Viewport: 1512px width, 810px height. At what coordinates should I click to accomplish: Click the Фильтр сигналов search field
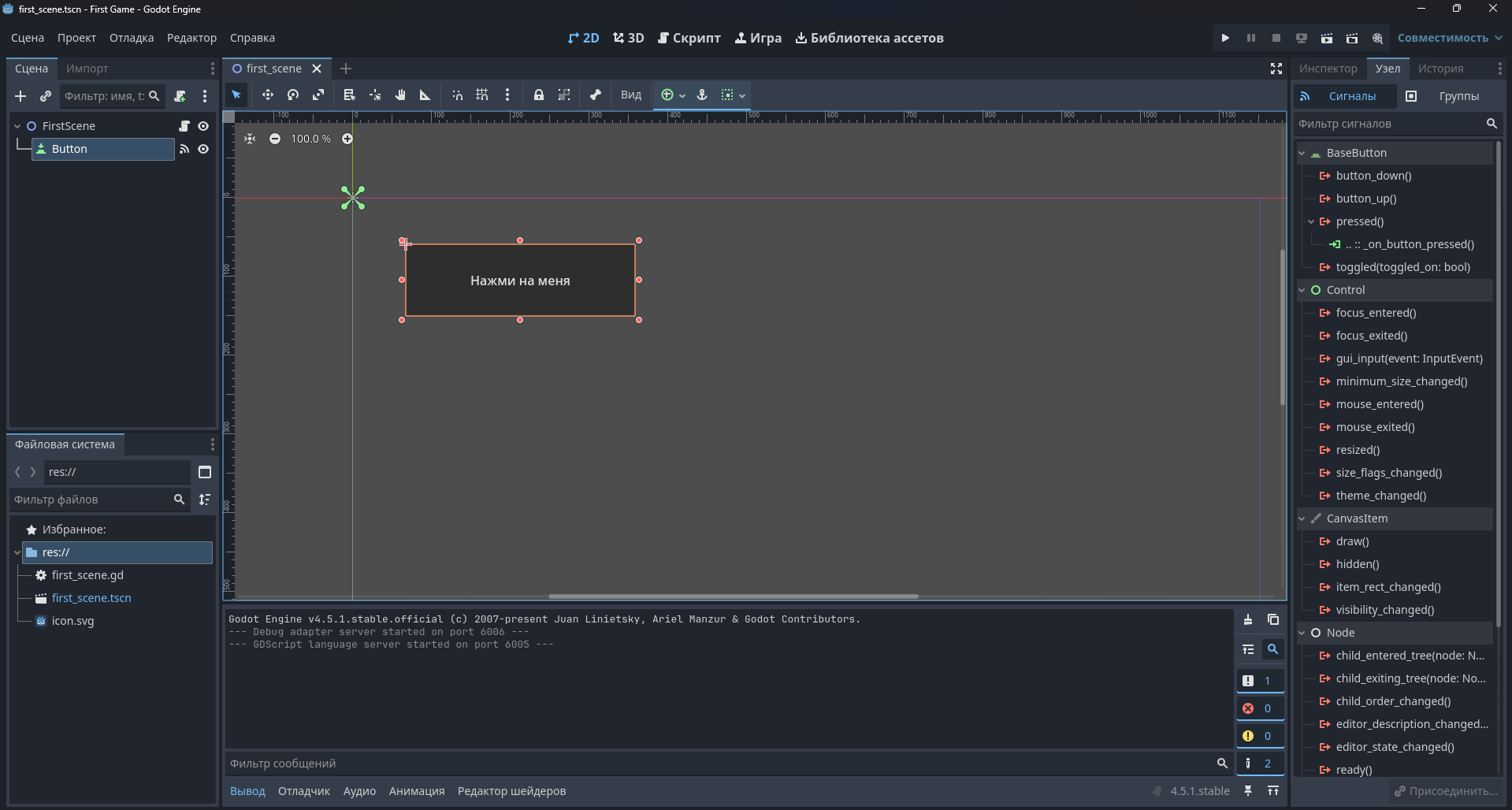pos(1389,124)
